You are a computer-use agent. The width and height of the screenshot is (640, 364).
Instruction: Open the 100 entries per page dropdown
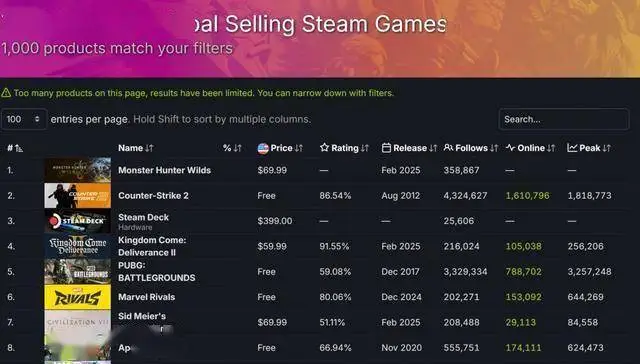(24, 119)
